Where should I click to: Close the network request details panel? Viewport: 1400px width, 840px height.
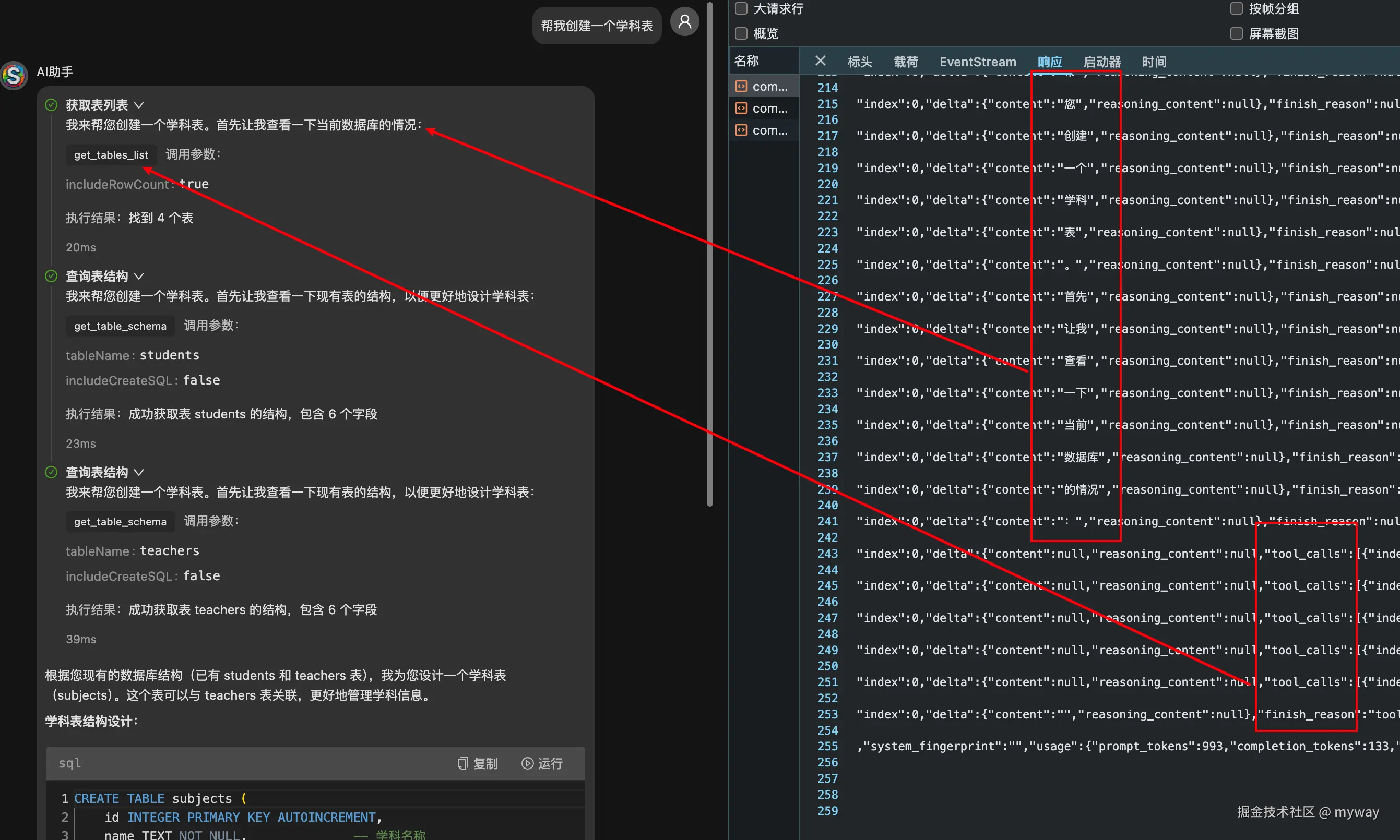820,61
